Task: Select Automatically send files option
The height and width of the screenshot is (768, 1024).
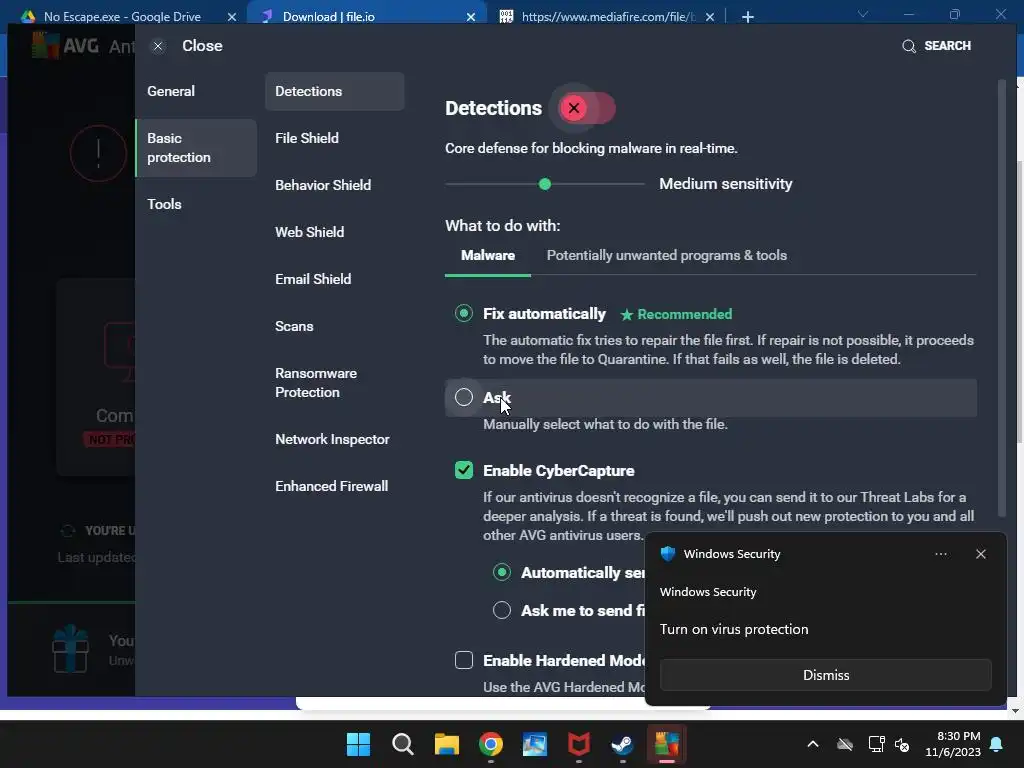Action: coord(502,572)
